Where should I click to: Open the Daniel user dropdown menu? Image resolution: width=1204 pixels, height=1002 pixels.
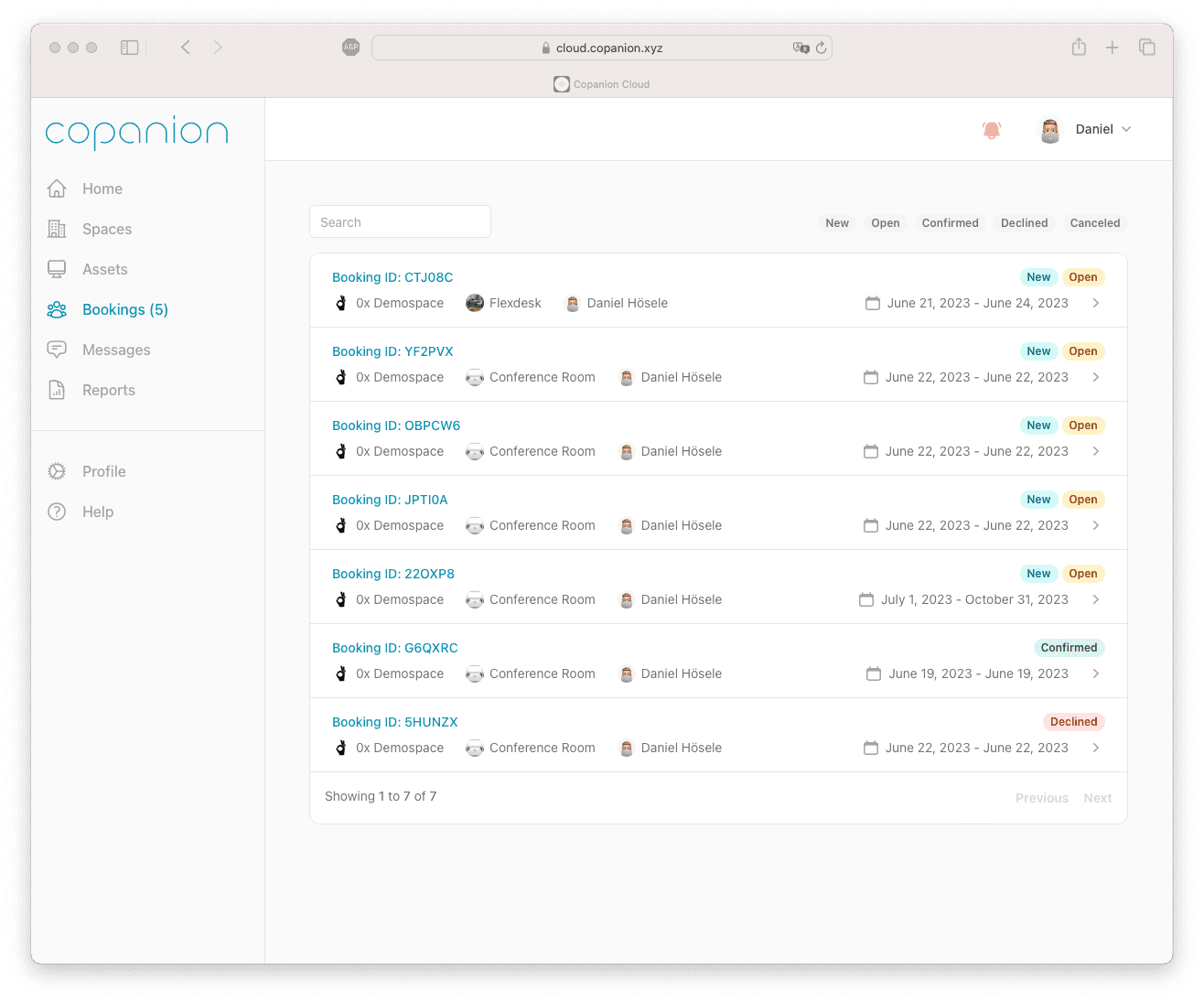click(x=1087, y=129)
